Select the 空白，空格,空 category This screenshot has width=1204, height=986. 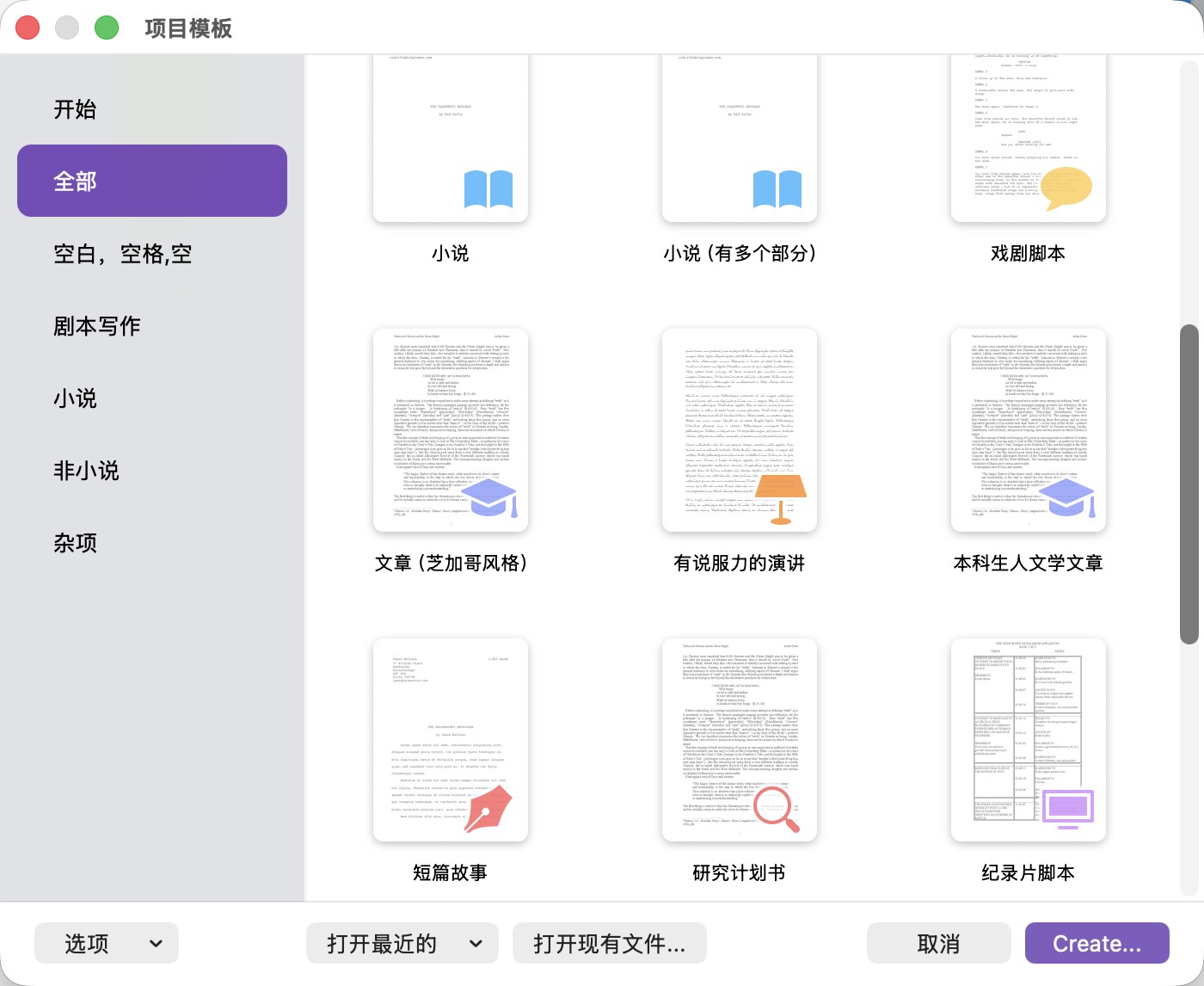click(x=123, y=254)
